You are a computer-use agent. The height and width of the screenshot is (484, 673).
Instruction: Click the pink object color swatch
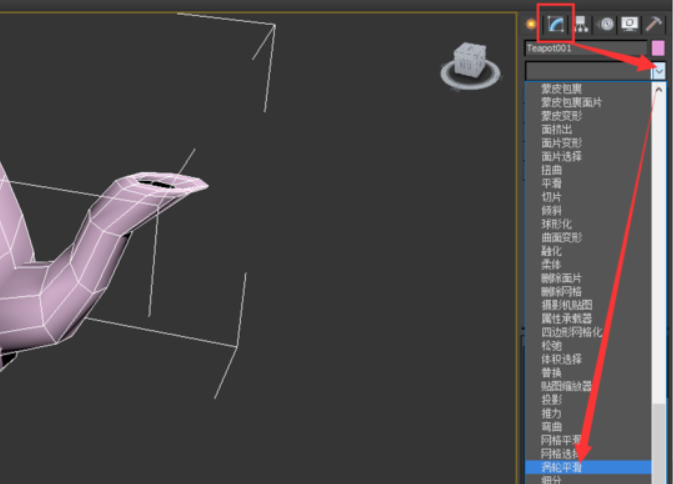click(658, 48)
